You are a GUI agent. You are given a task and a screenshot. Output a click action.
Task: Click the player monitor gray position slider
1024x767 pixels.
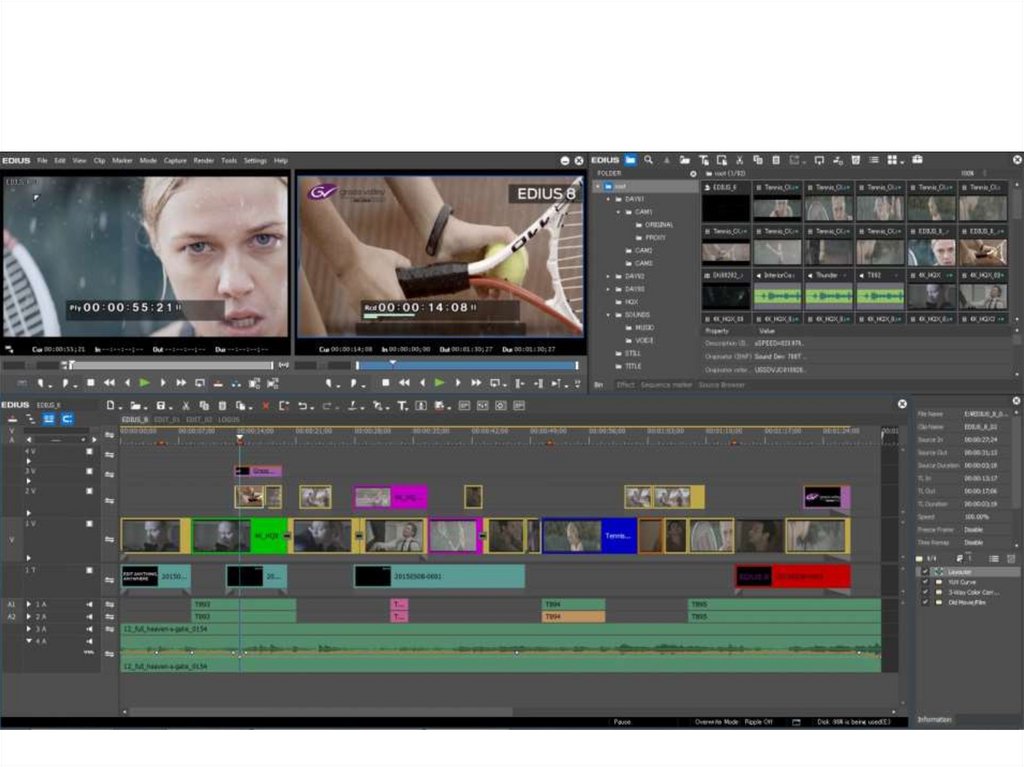(171, 365)
